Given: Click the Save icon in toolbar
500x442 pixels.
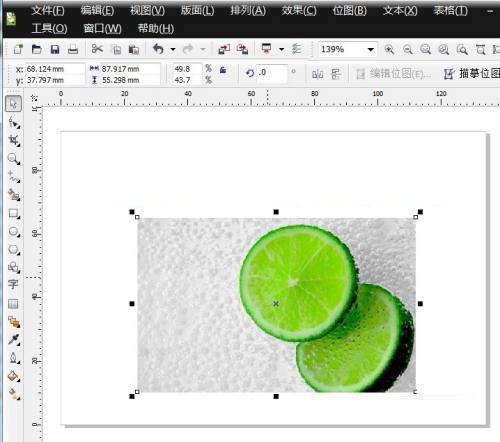Looking at the screenshot, I should (x=55, y=49).
